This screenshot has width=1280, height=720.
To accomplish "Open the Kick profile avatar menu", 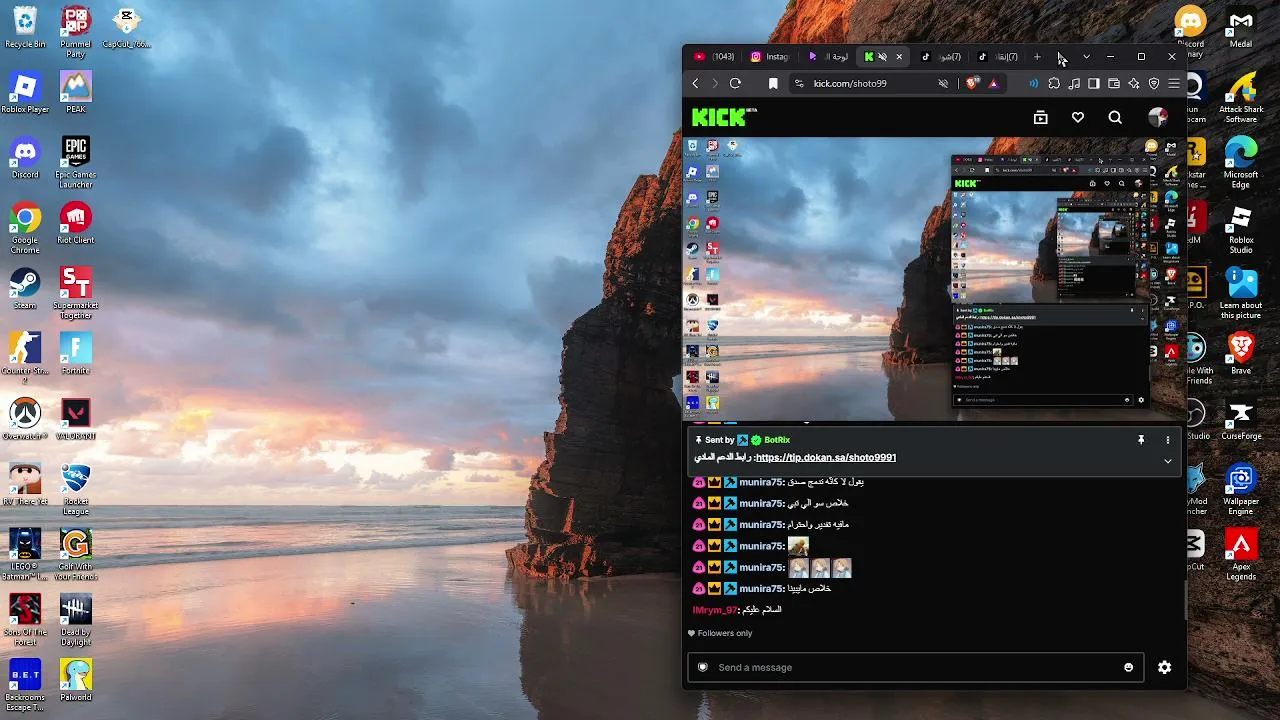I will pos(1157,117).
